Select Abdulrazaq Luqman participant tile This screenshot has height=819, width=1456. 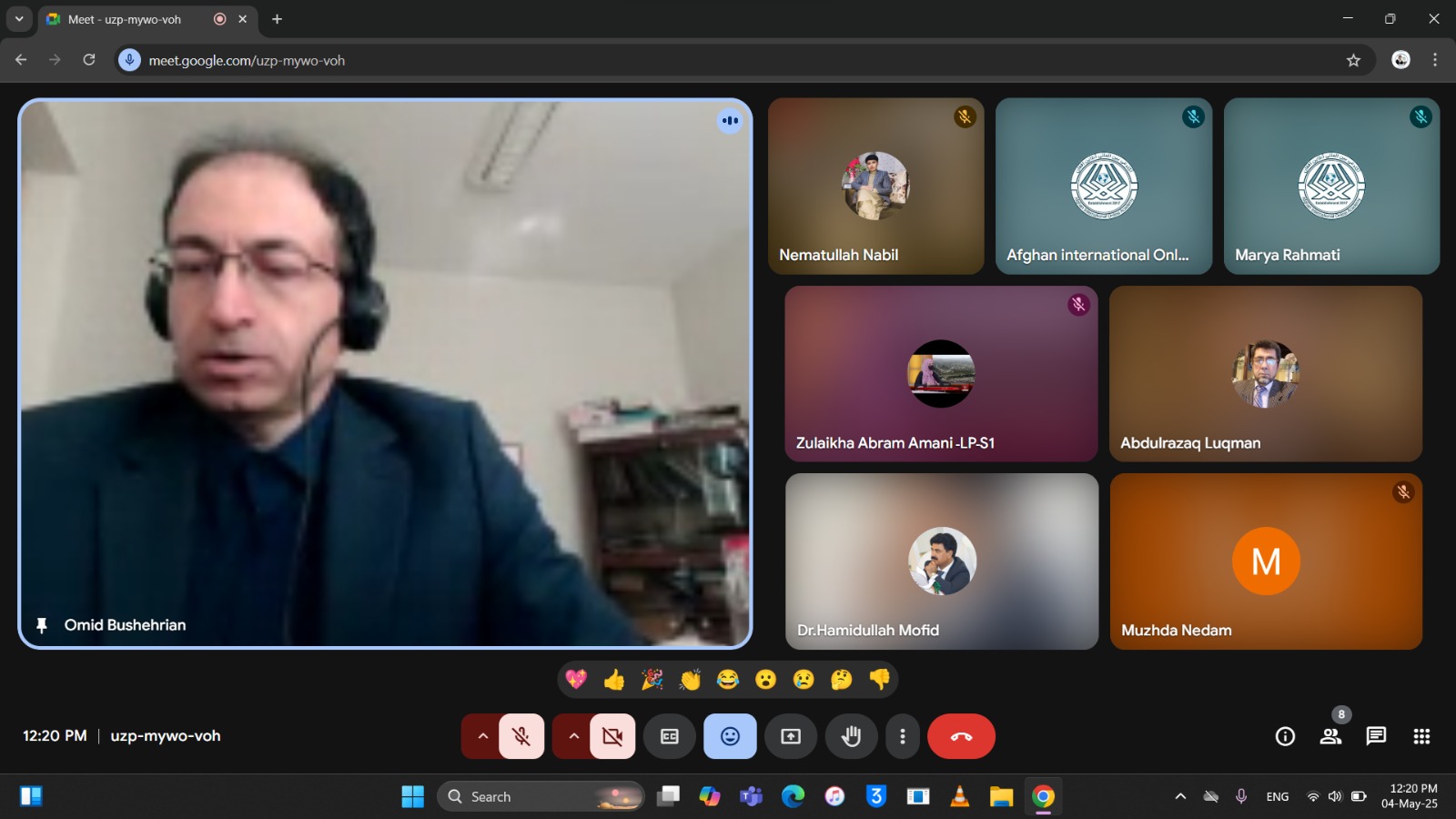1266,373
